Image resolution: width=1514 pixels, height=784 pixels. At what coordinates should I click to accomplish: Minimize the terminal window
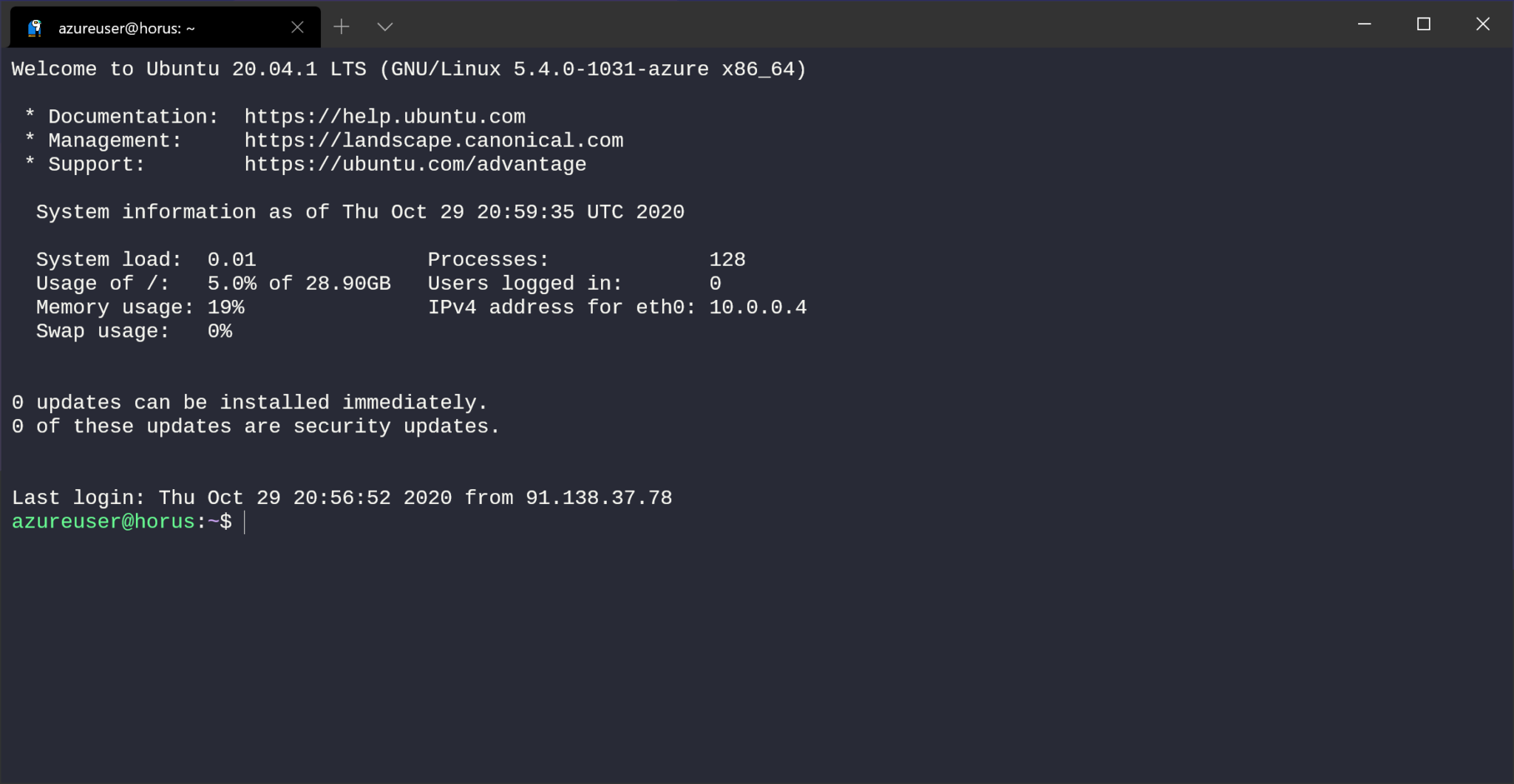coord(1363,24)
